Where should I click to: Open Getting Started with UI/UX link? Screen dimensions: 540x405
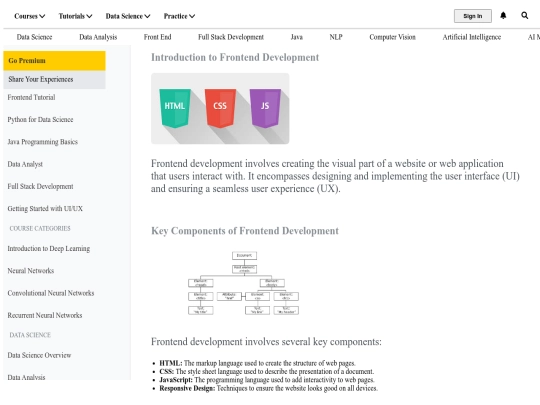45,209
